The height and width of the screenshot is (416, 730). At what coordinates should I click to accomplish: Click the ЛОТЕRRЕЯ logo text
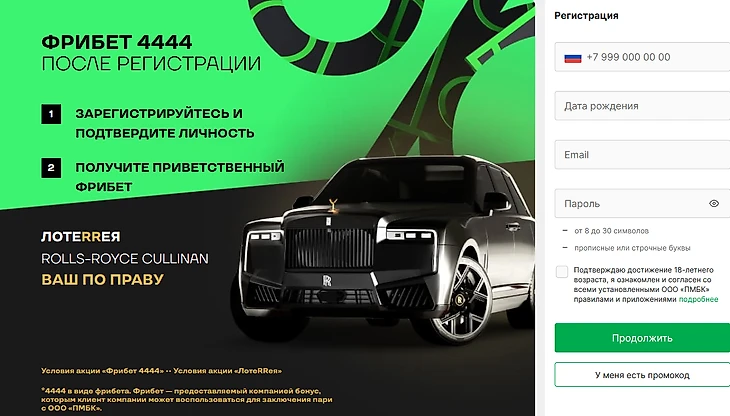point(81,237)
